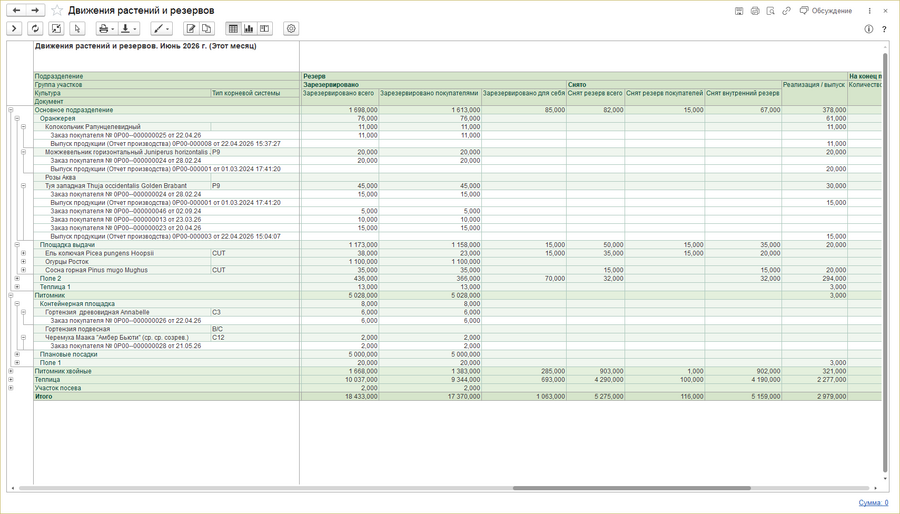Expand the Питомник хвойные group
The image size is (900, 514).
[10, 371]
